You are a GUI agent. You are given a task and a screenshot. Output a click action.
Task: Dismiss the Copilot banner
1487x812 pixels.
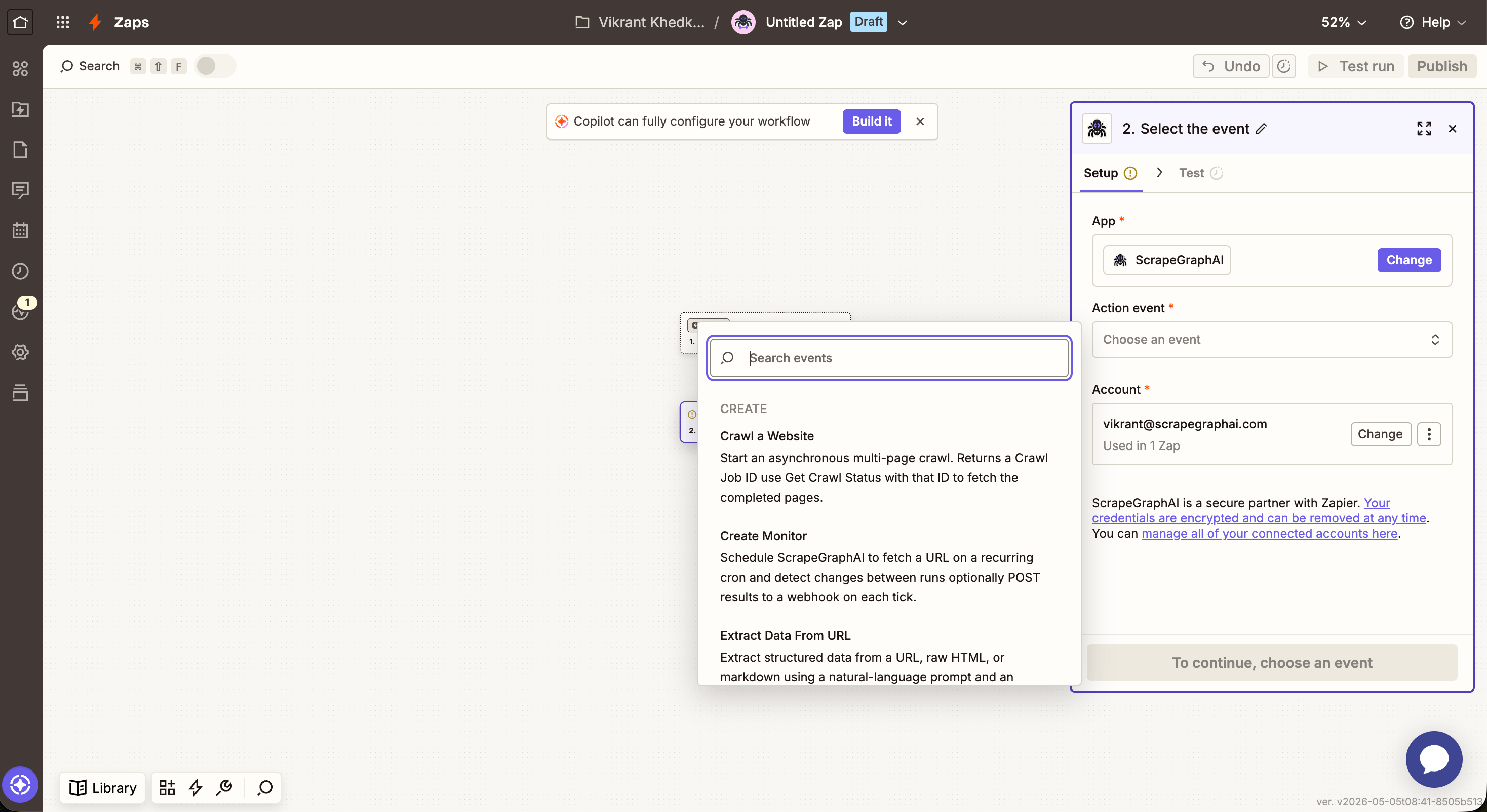920,121
